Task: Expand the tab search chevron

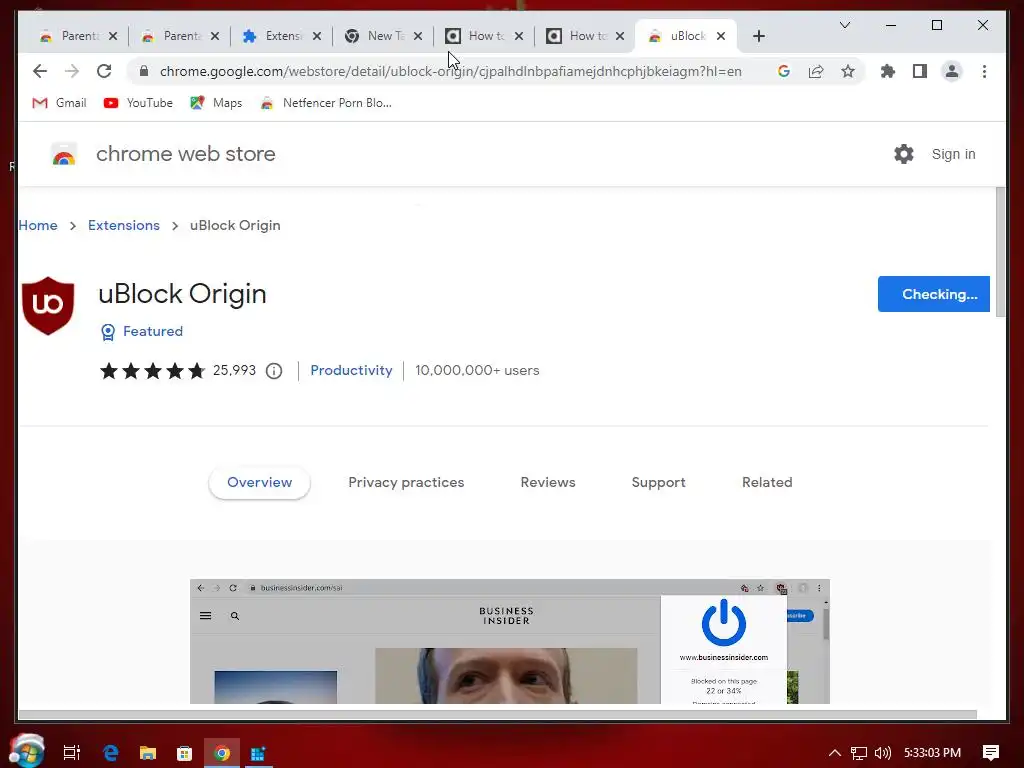Action: (844, 25)
